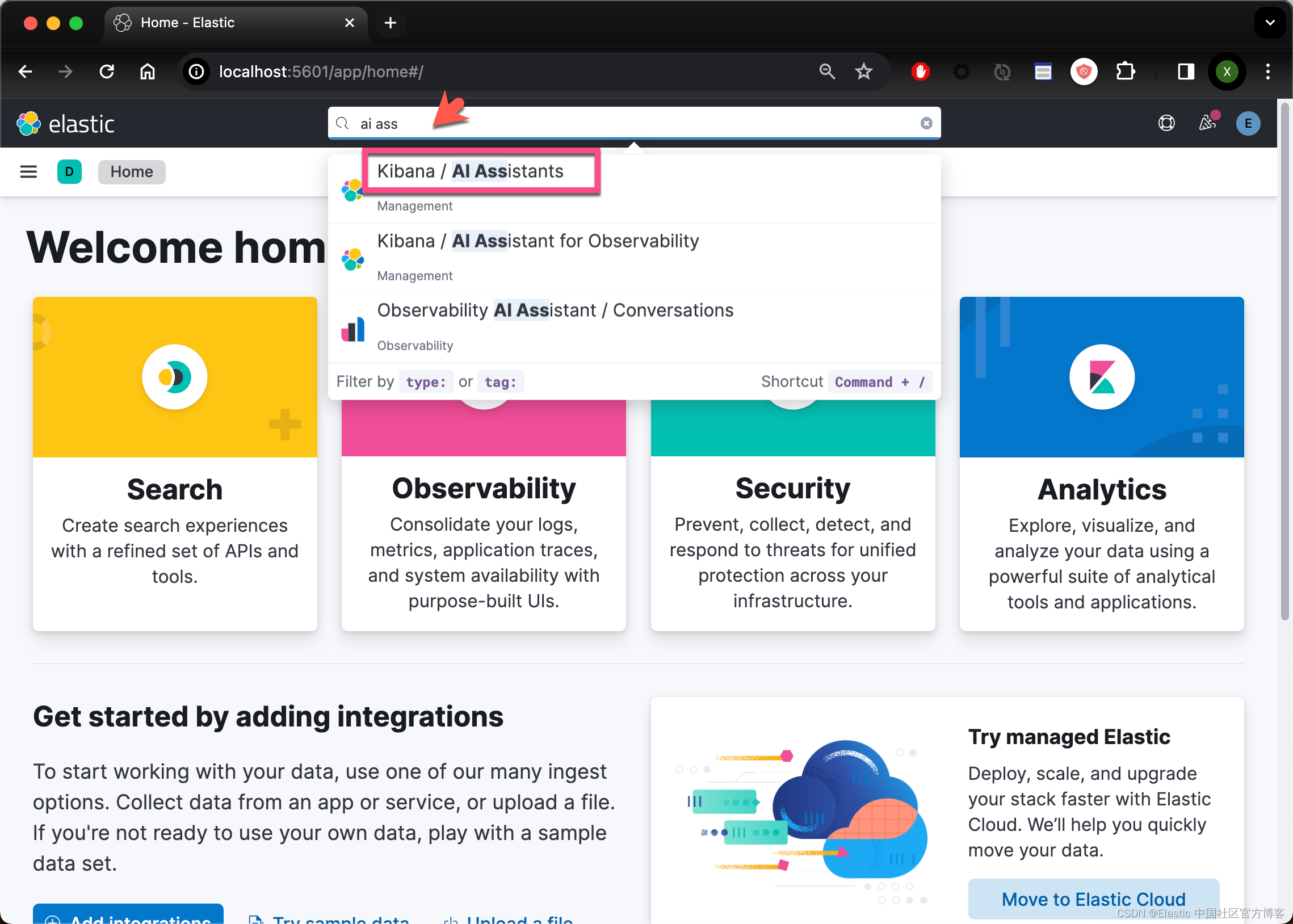Click the Move to Elastic Cloud button
This screenshot has height=924, width=1293.
click(x=1093, y=899)
